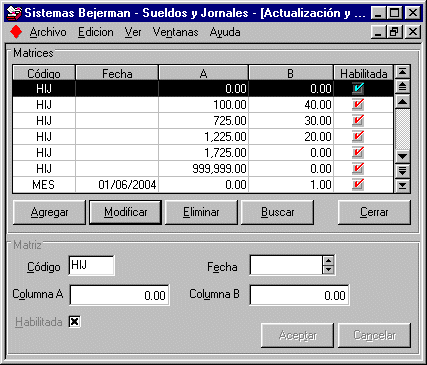The image size is (427, 365).
Task: Click the page-down scroll button
Action: (402, 171)
